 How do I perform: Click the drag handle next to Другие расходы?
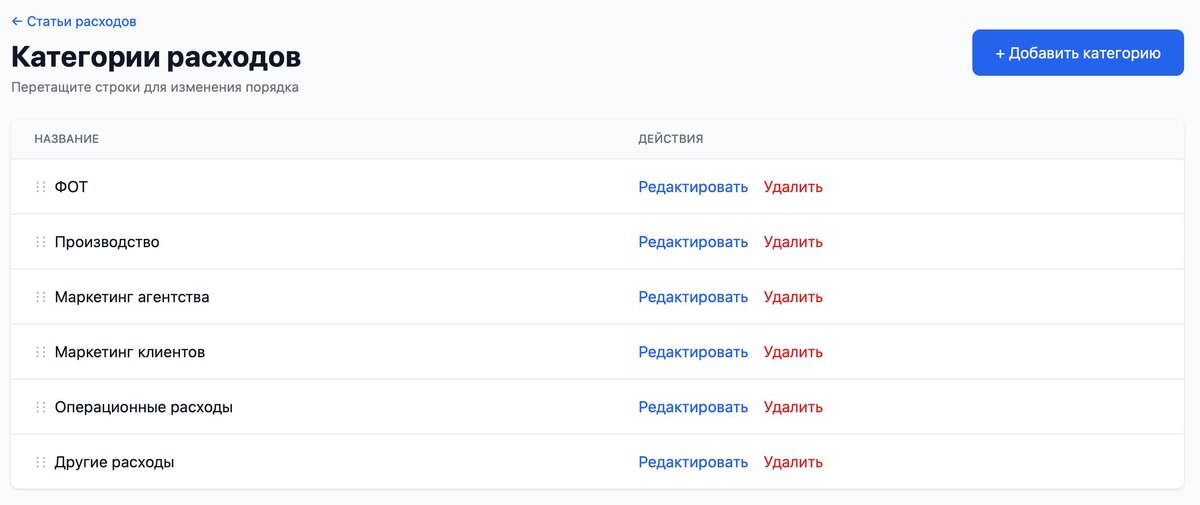coord(41,462)
